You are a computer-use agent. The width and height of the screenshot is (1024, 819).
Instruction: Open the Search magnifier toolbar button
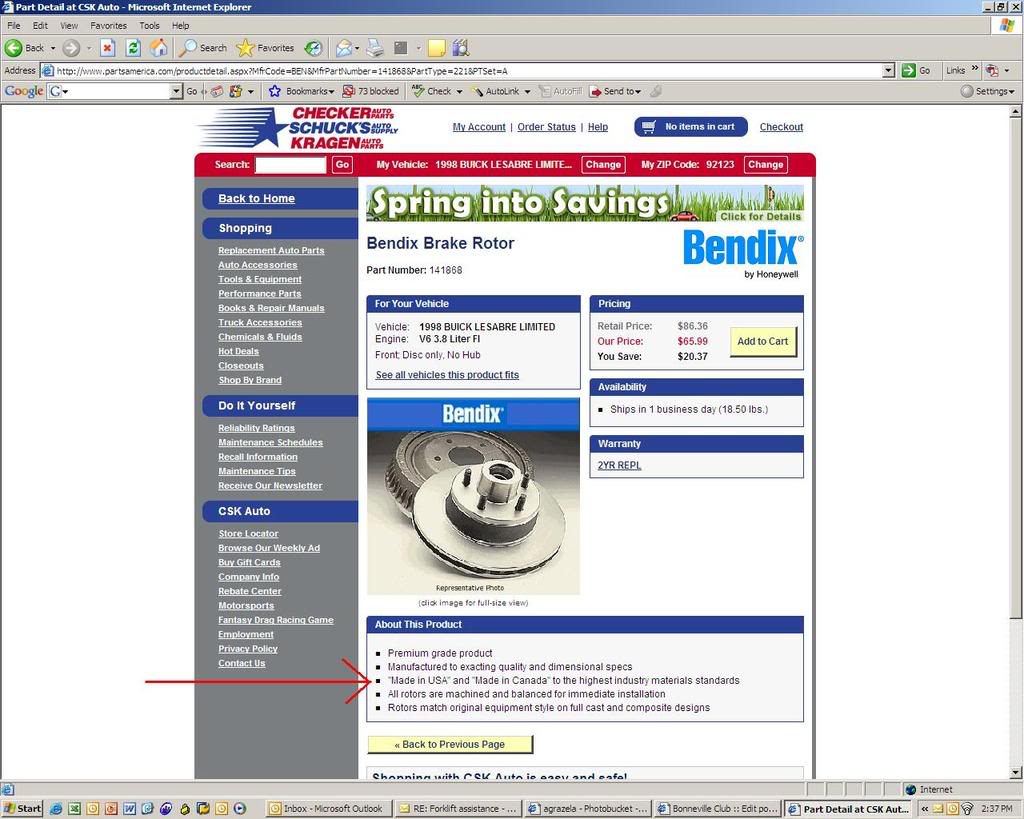(203, 48)
